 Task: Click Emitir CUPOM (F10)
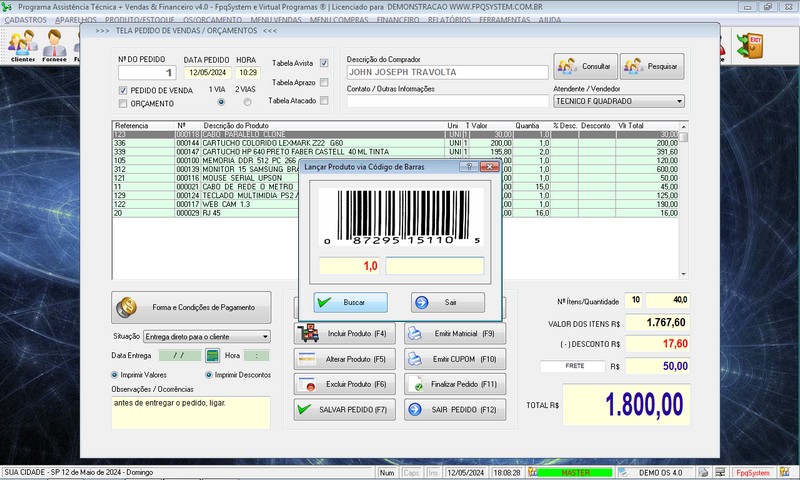[455, 359]
